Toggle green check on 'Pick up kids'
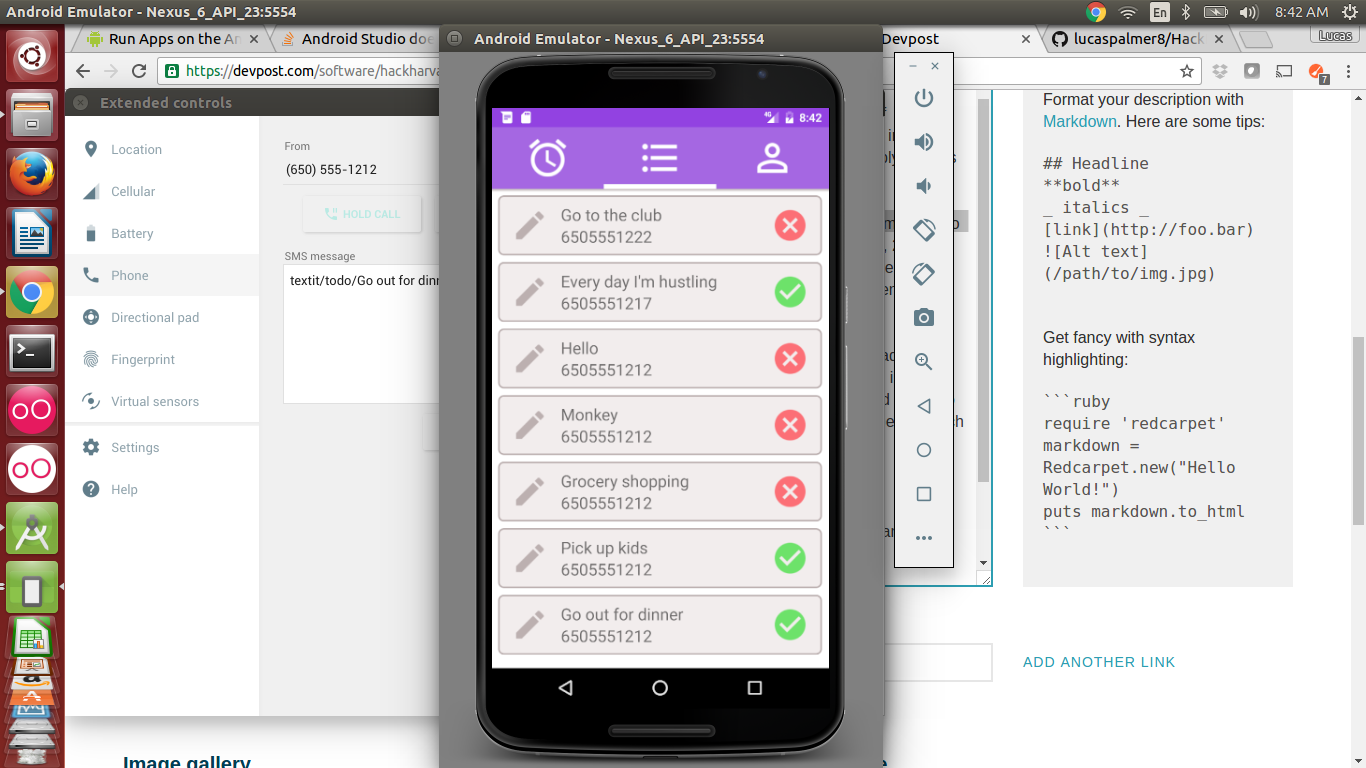This screenshot has height=768, width=1366. coord(790,558)
